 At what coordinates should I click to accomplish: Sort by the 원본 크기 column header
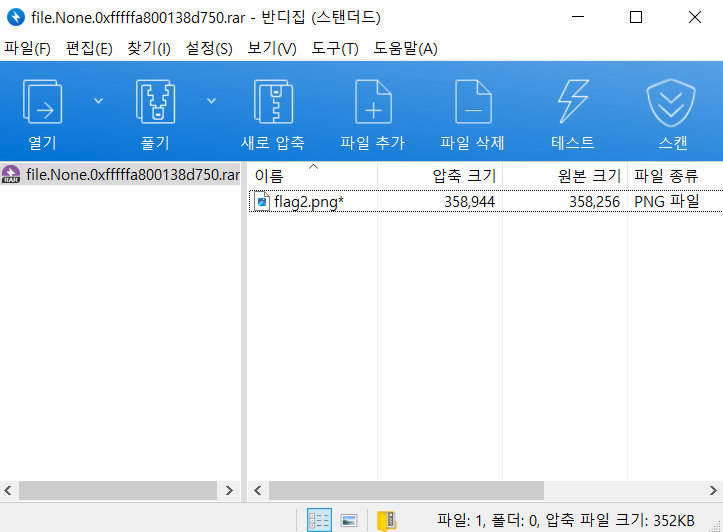[565, 176]
